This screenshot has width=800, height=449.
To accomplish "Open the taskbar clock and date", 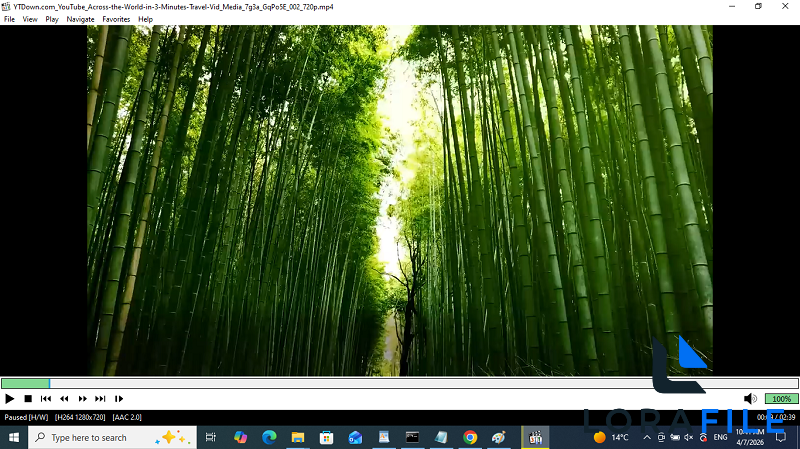I will click(x=750, y=437).
